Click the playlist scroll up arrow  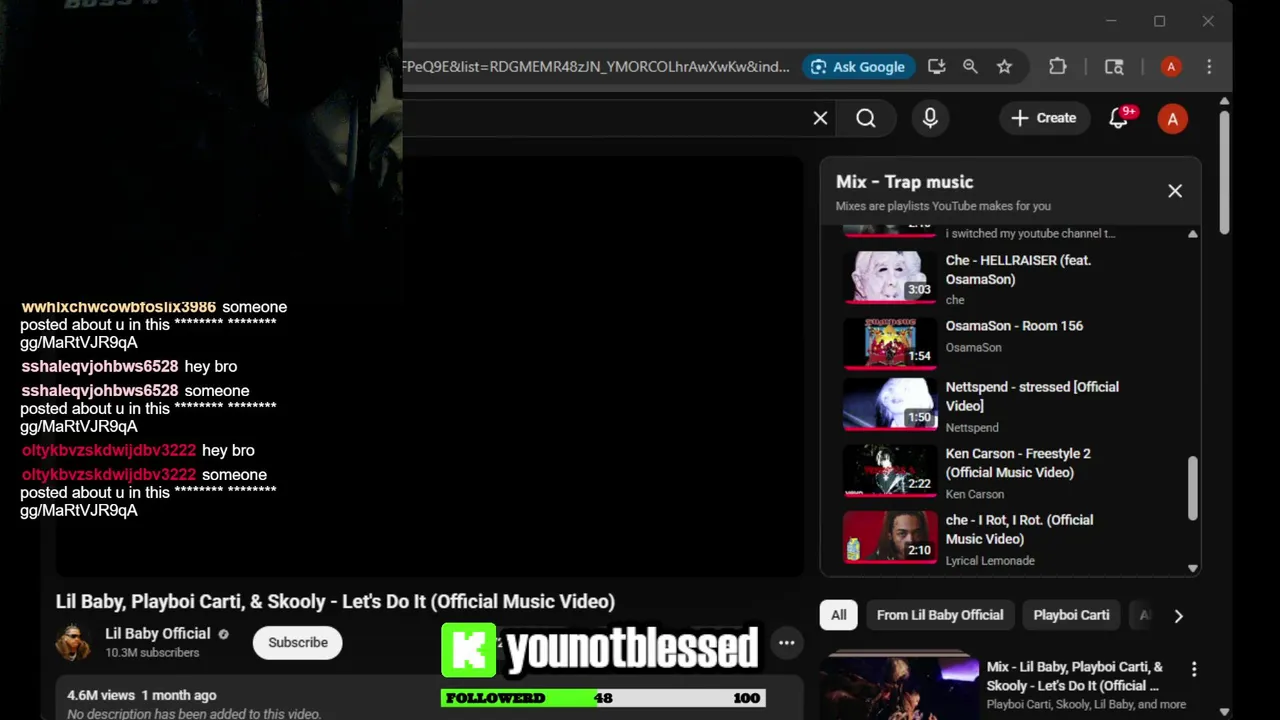[x=1192, y=234]
